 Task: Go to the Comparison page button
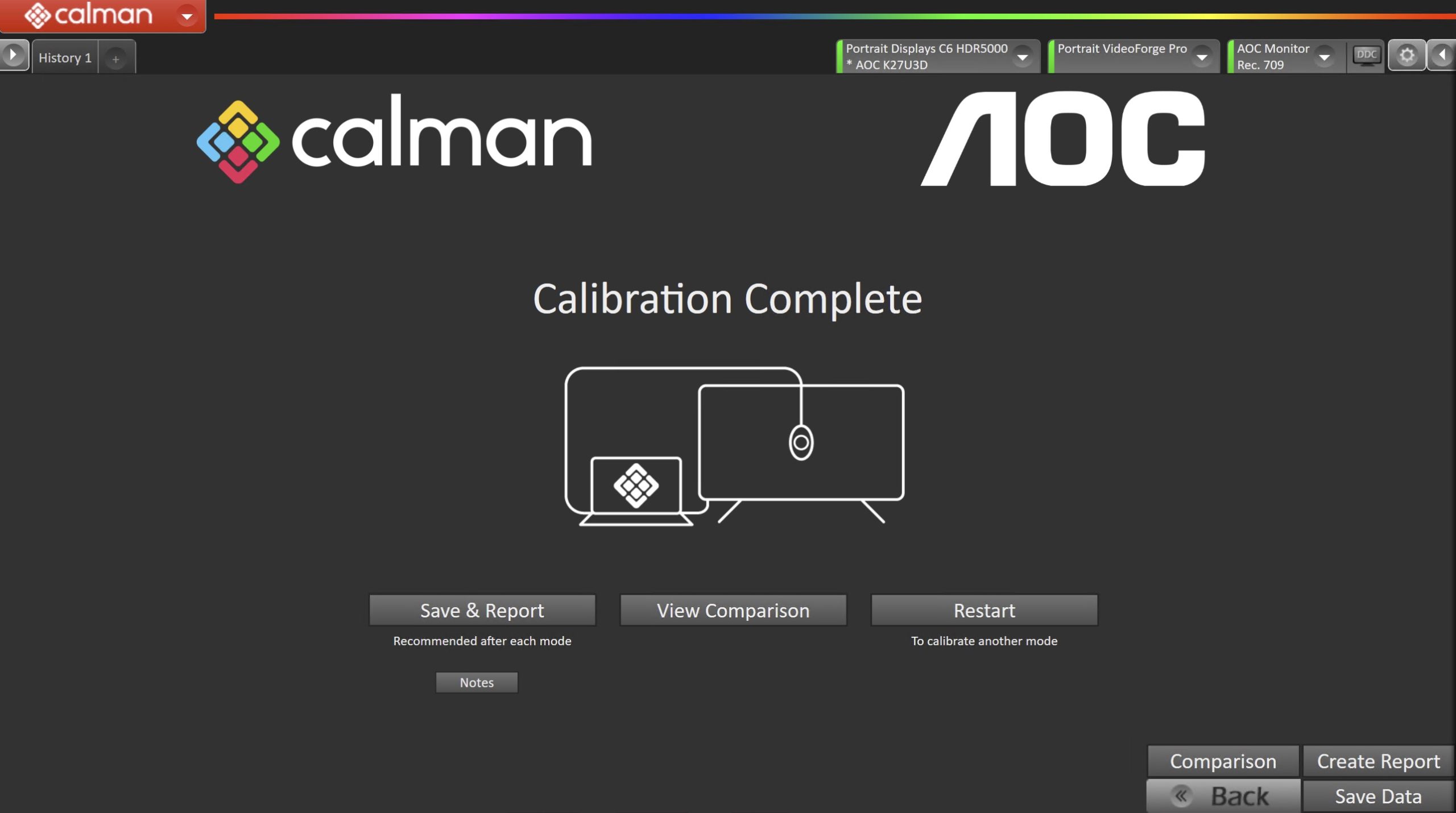pyautogui.click(x=1223, y=761)
